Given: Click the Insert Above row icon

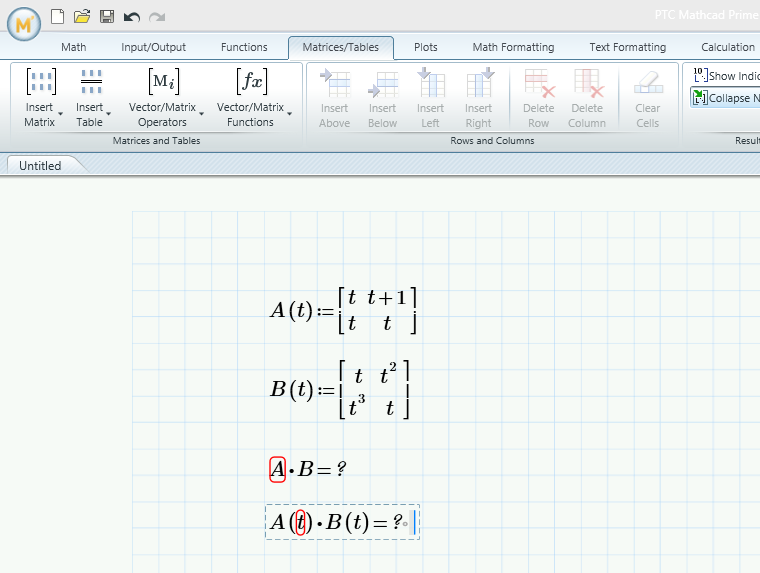Looking at the screenshot, I should [x=335, y=83].
